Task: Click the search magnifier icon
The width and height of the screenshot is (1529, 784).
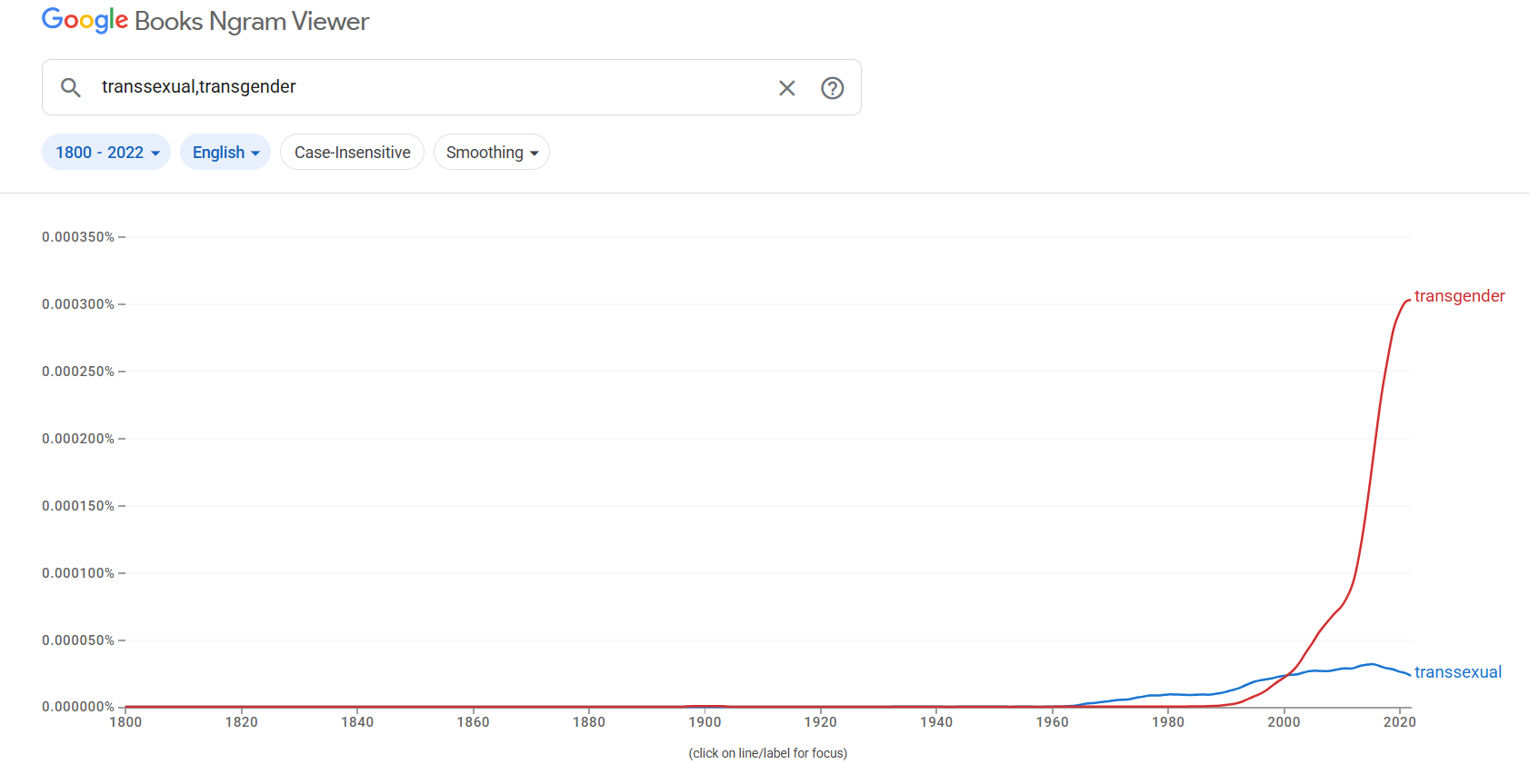Action: pyautogui.click(x=71, y=87)
